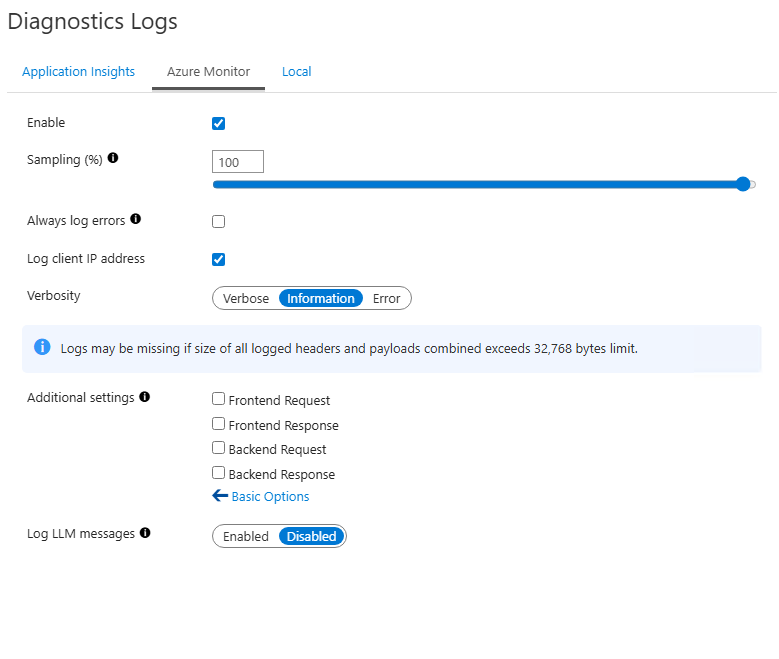
Task: Enable Frontend Request logging checkbox
Action: coord(219,399)
